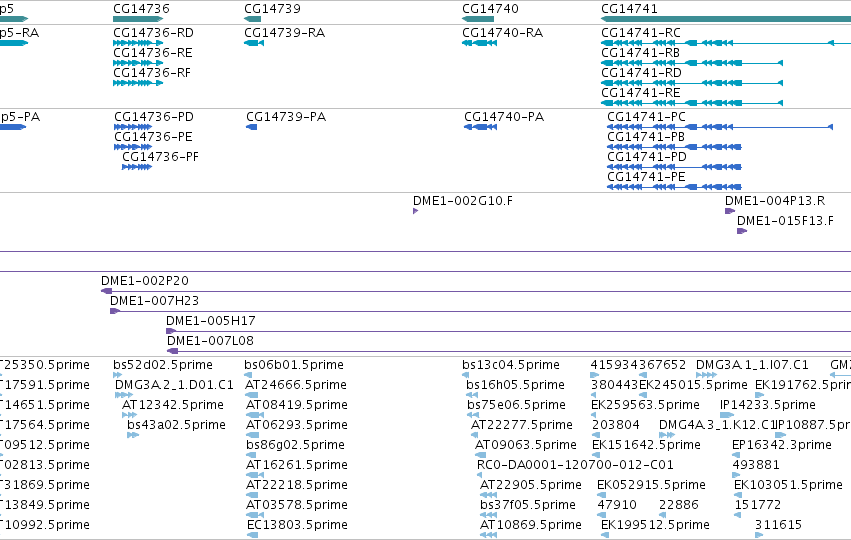Click the DME1-015F13.F marker glyph
This screenshot has height=540, width=851.
coord(742,231)
